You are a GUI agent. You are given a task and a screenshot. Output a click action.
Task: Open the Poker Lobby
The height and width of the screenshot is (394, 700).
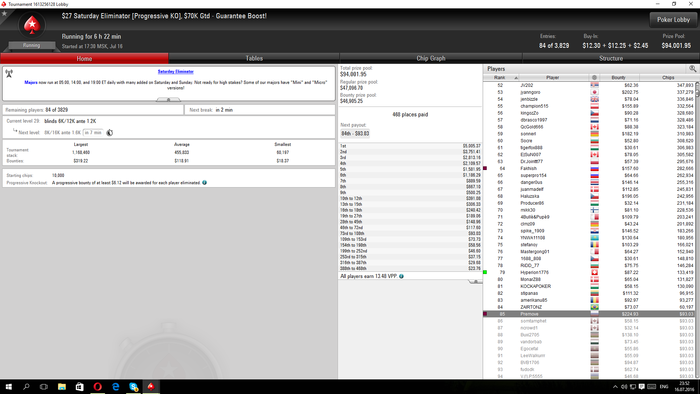pos(673,20)
